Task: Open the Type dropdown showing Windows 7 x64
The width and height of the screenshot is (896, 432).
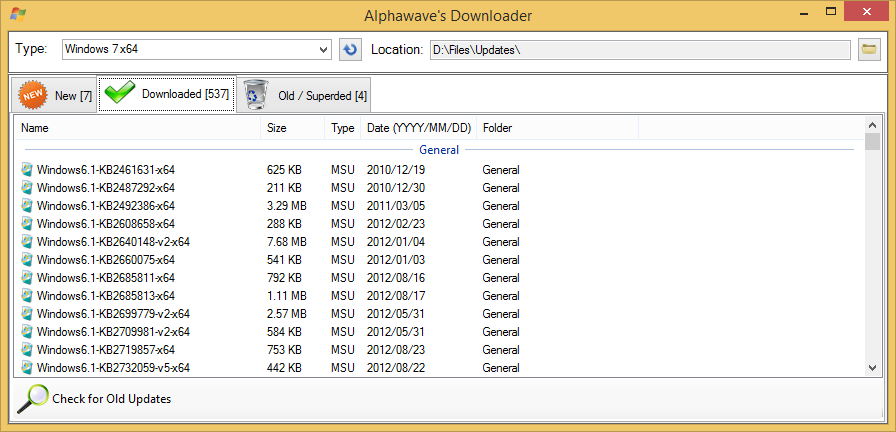Action: (x=197, y=49)
